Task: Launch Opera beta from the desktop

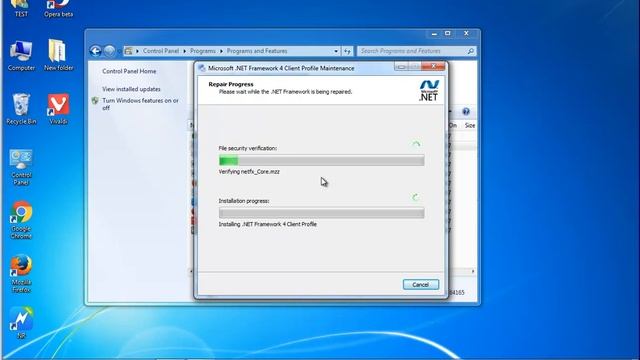Action: tap(58, 9)
